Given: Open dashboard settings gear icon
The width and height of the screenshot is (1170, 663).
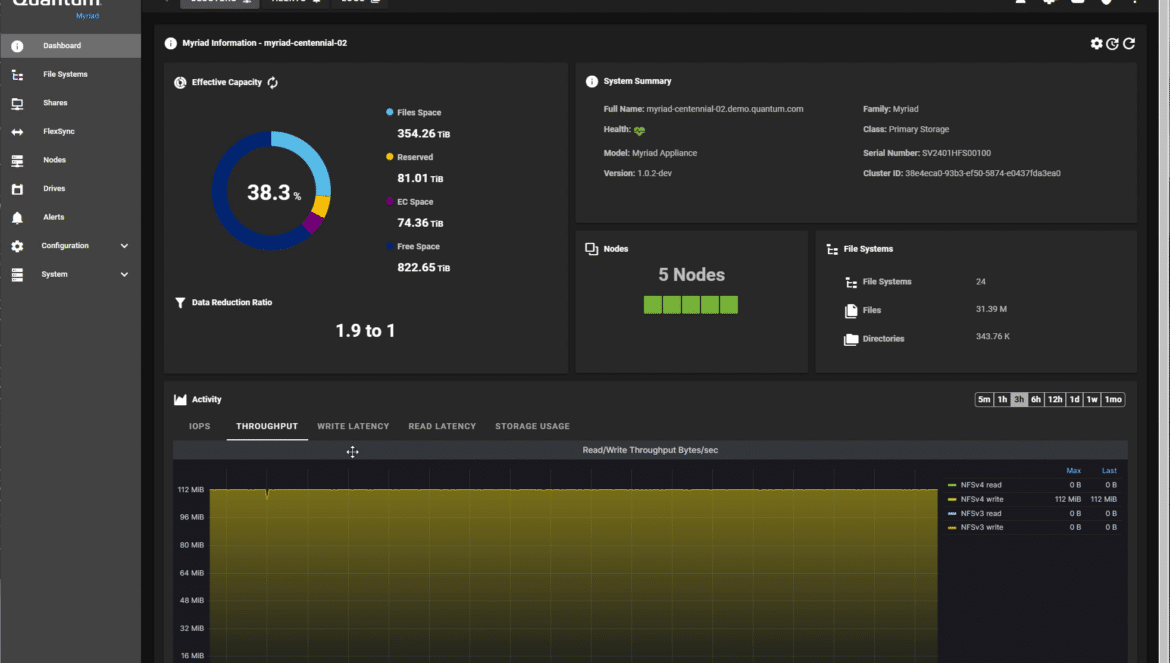Looking at the screenshot, I should (x=1096, y=43).
